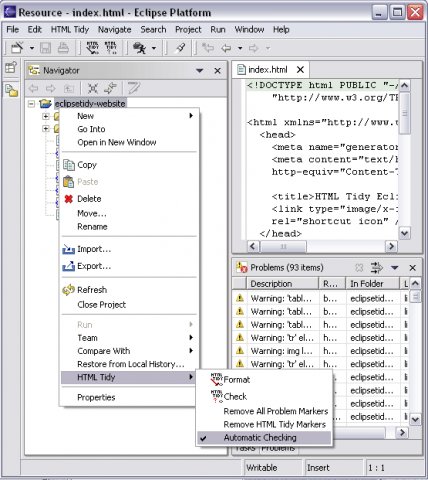Click Import... in the context menu
Viewport: 428px width, 480px height.
pos(130,249)
